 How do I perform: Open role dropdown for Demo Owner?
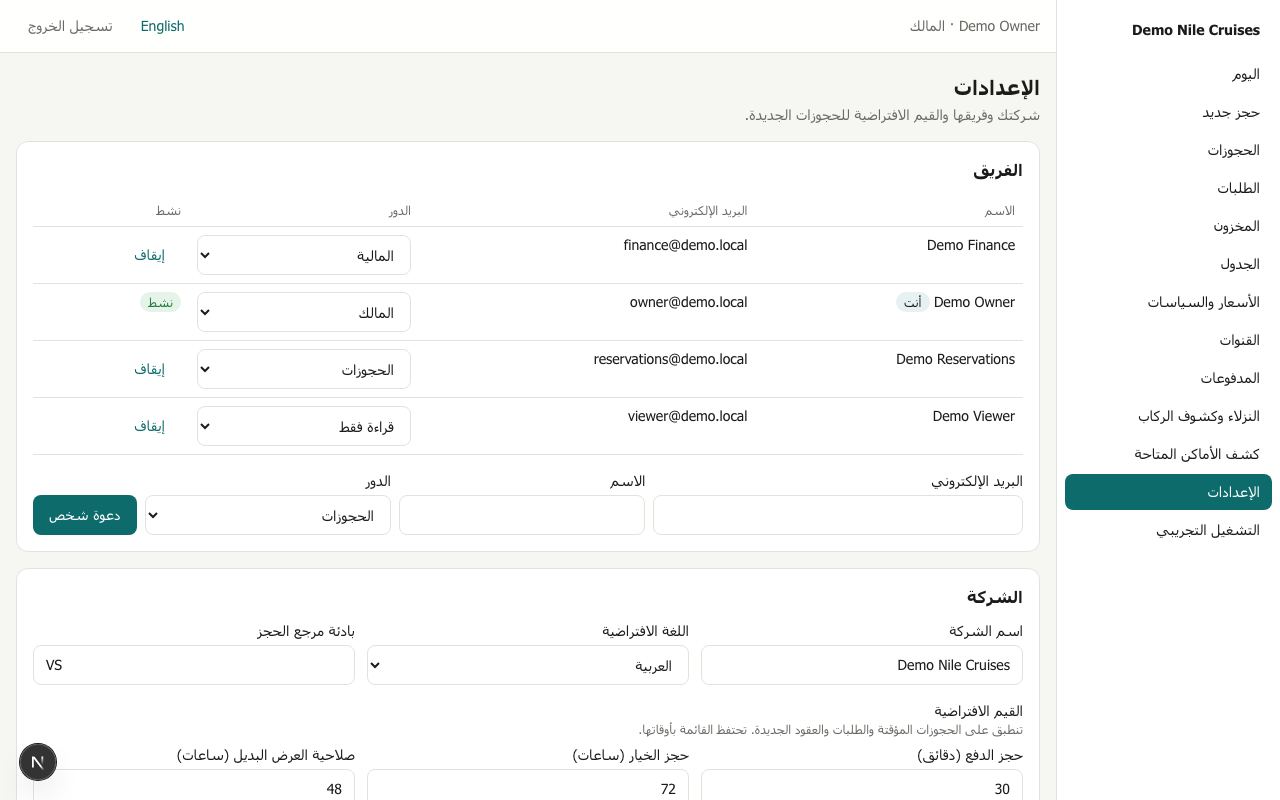click(x=304, y=312)
